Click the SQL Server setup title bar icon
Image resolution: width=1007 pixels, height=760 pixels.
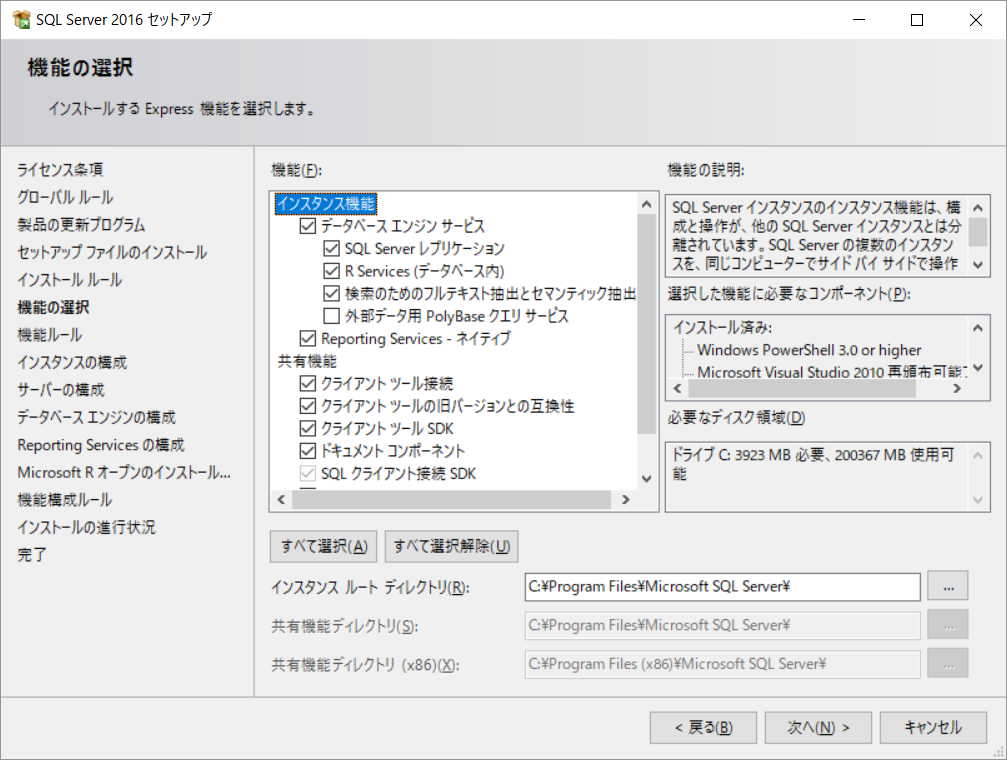(x=21, y=19)
